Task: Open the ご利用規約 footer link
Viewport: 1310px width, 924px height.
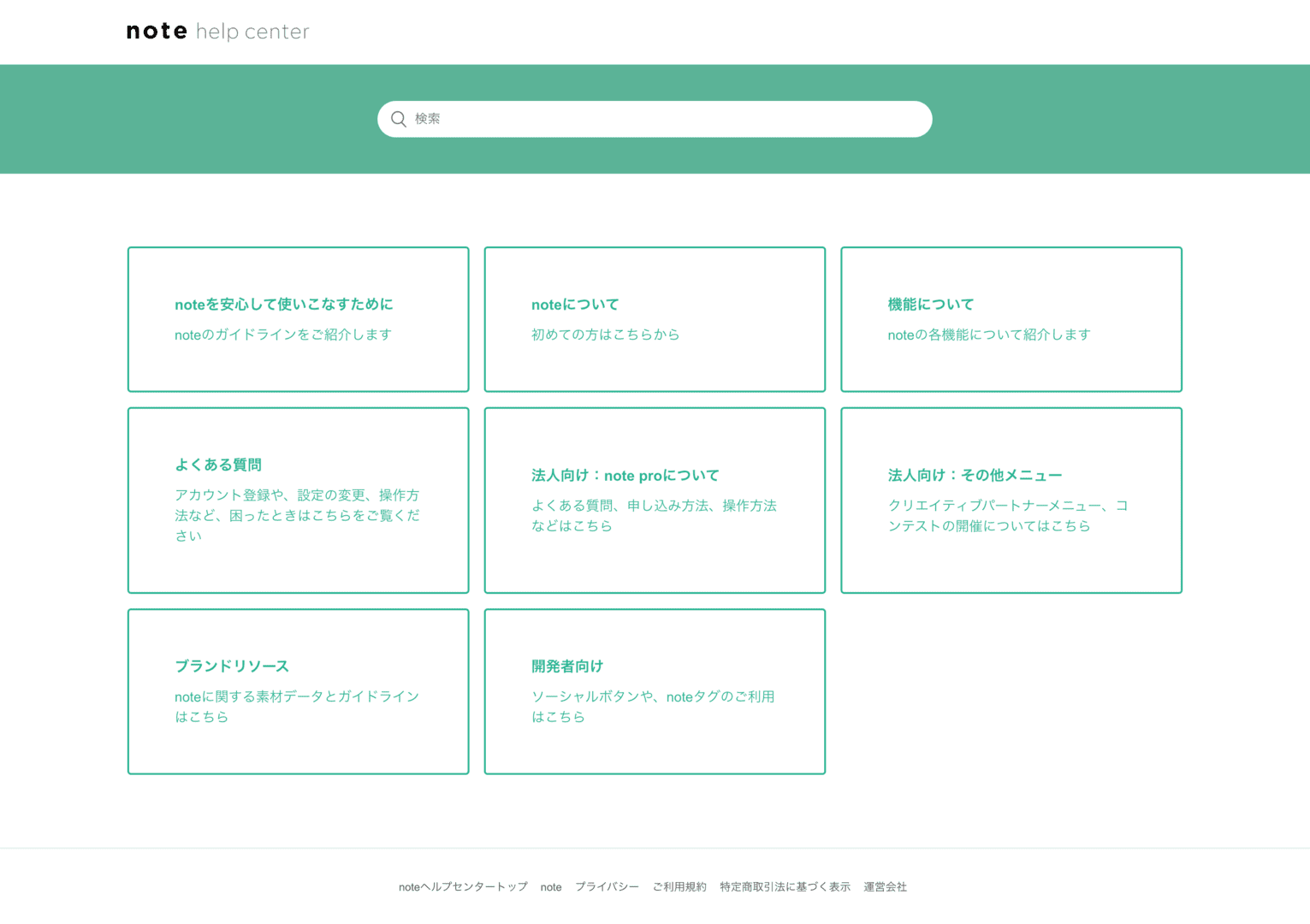Action: point(679,887)
